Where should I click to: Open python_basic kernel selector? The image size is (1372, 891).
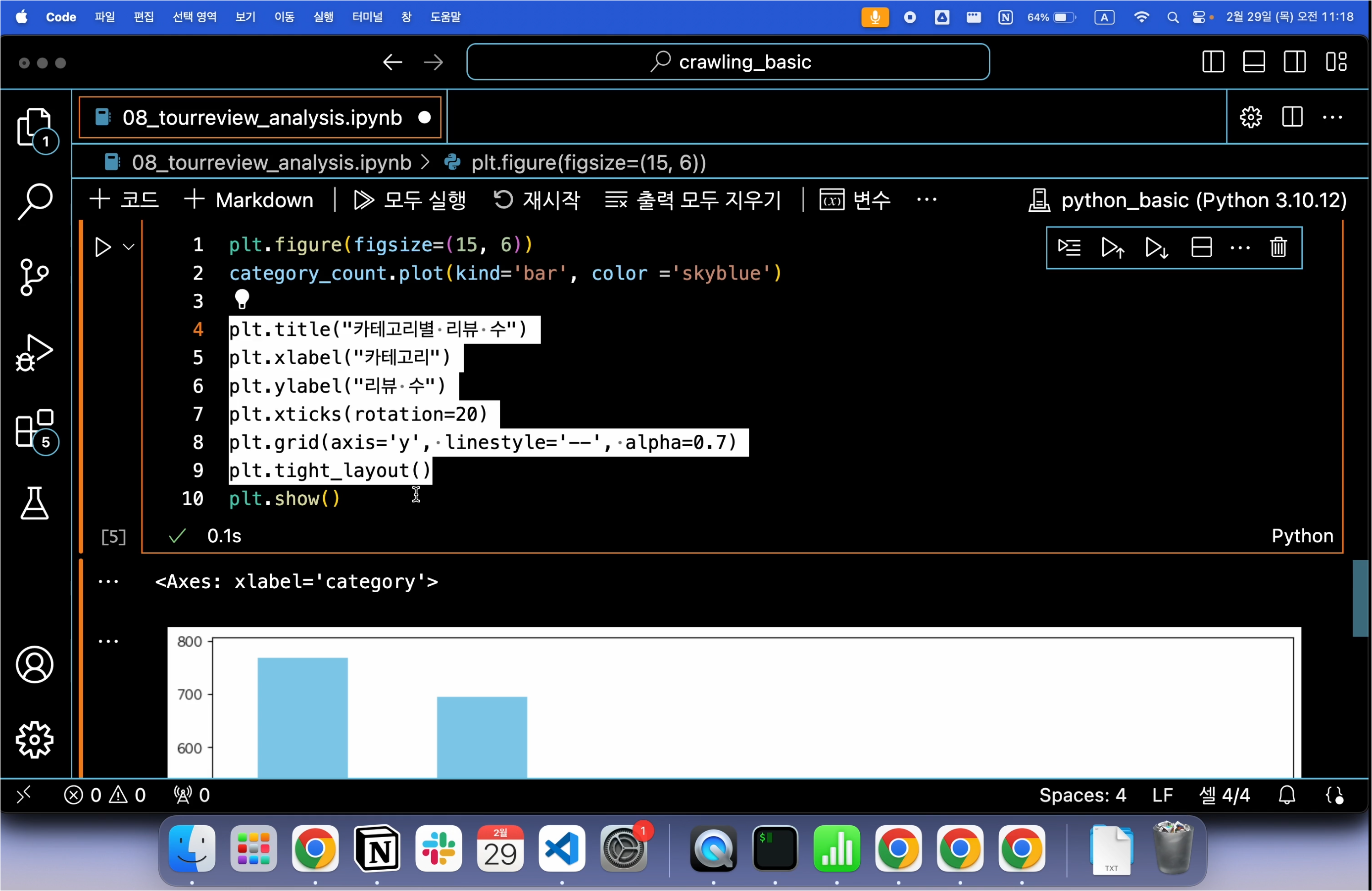pos(1188,200)
